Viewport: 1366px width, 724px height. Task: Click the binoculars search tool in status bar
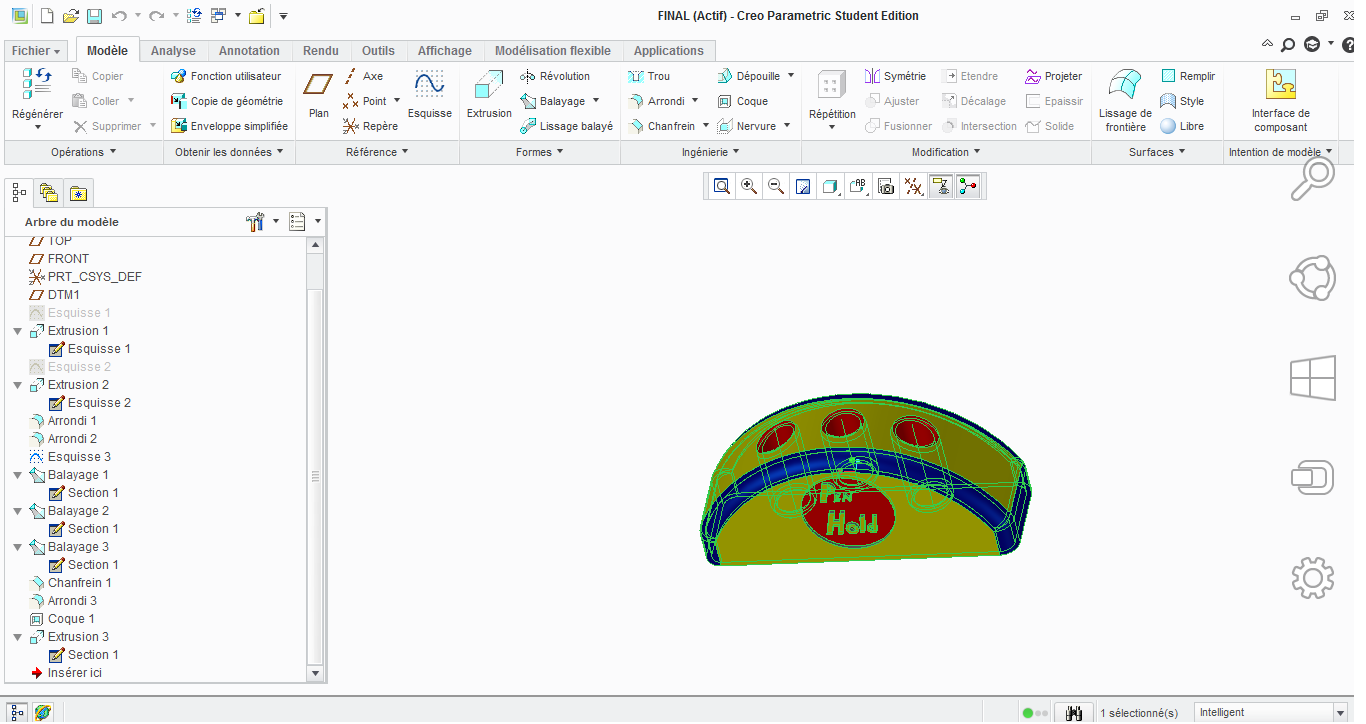(1074, 713)
